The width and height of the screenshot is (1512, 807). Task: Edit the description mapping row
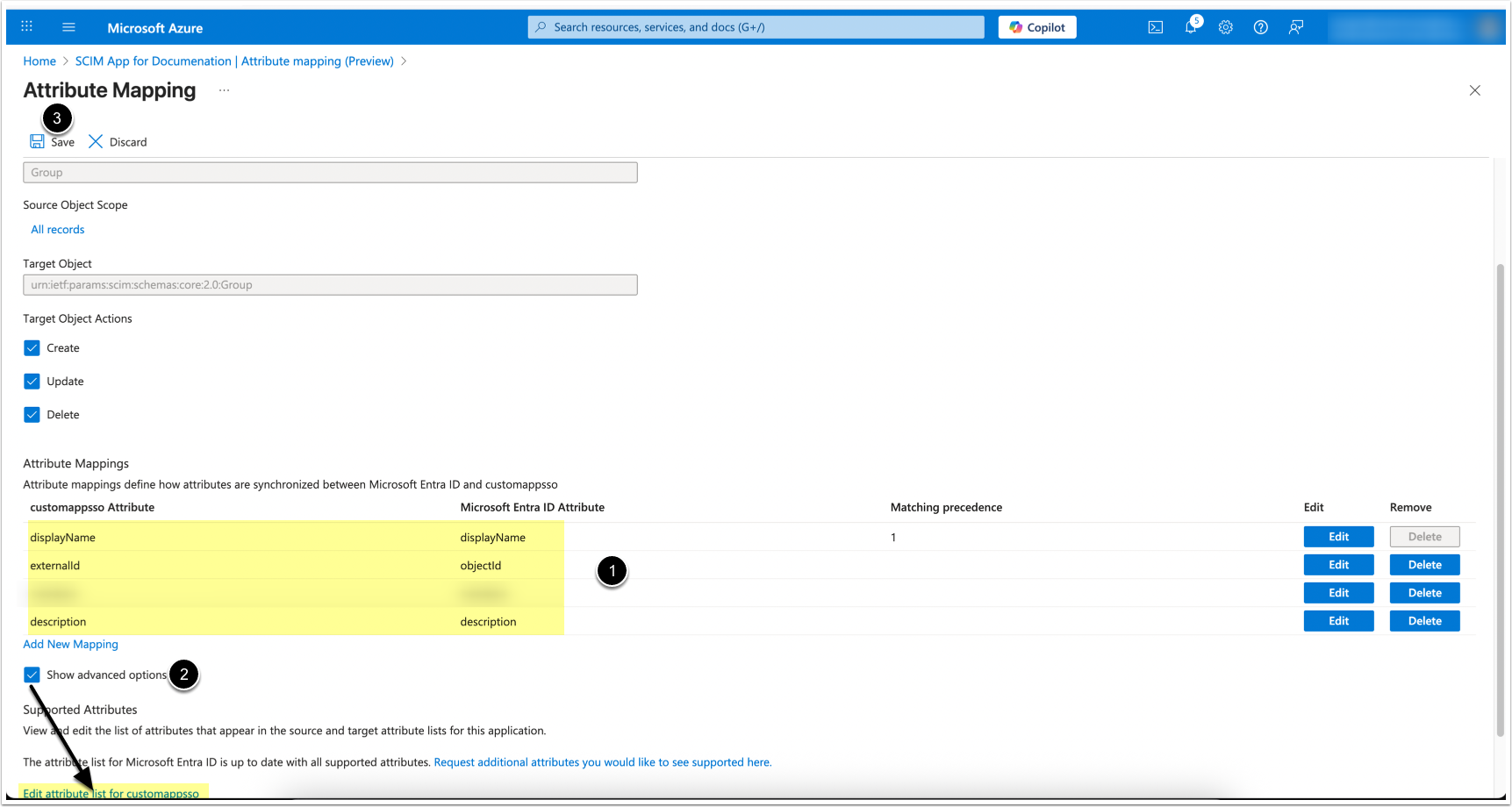pyautogui.click(x=1339, y=621)
